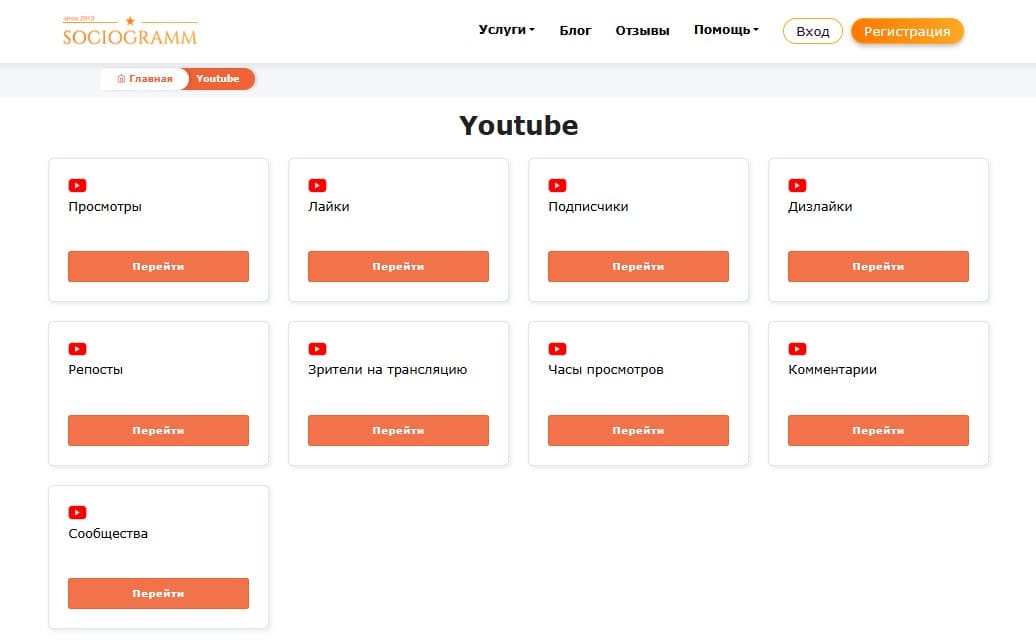The image size is (1036, 640).
Task: Click Перейти under Просмотры
Action: pos(159,266)
